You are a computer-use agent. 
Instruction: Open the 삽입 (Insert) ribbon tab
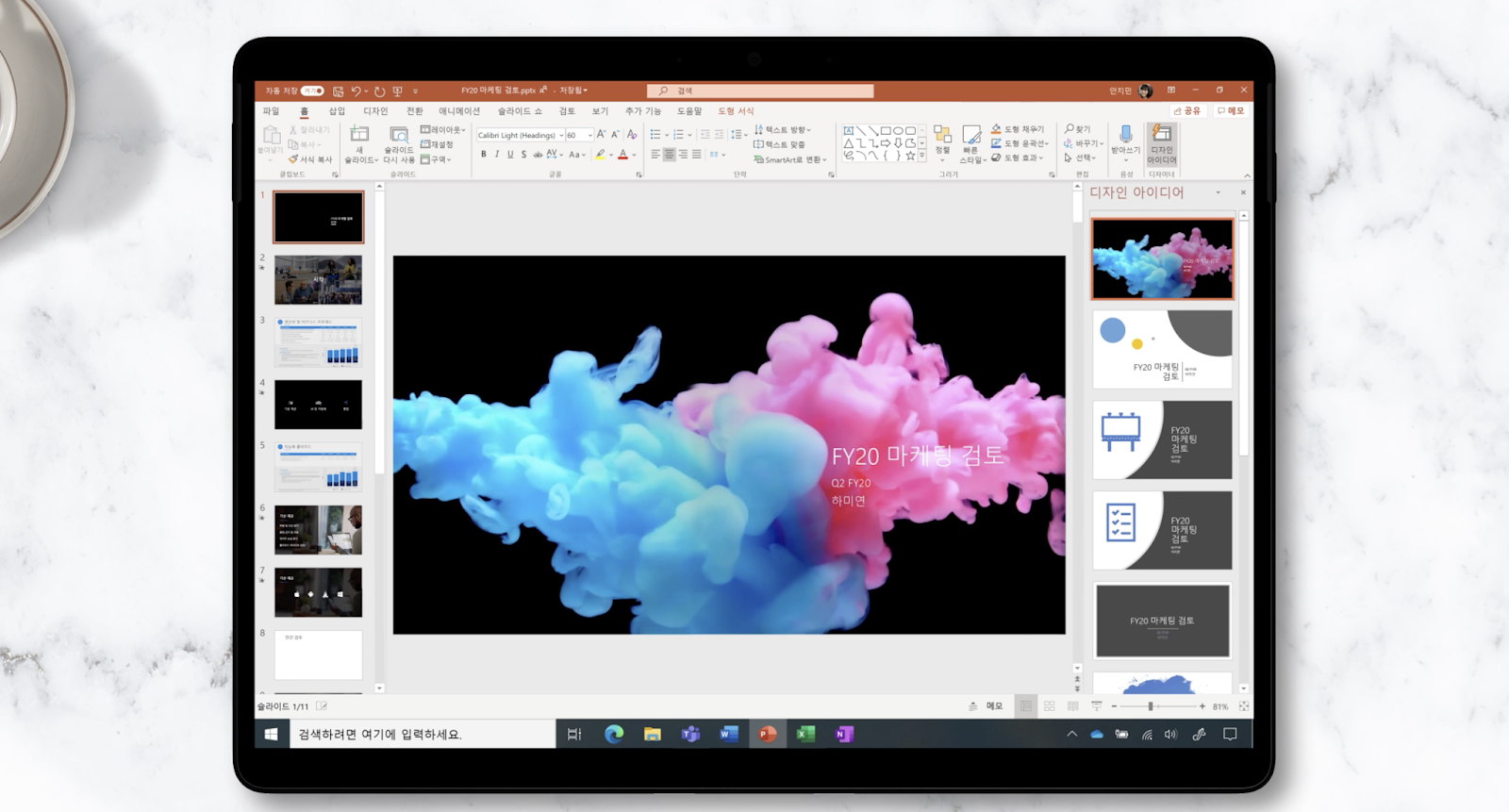pos(337,111)
